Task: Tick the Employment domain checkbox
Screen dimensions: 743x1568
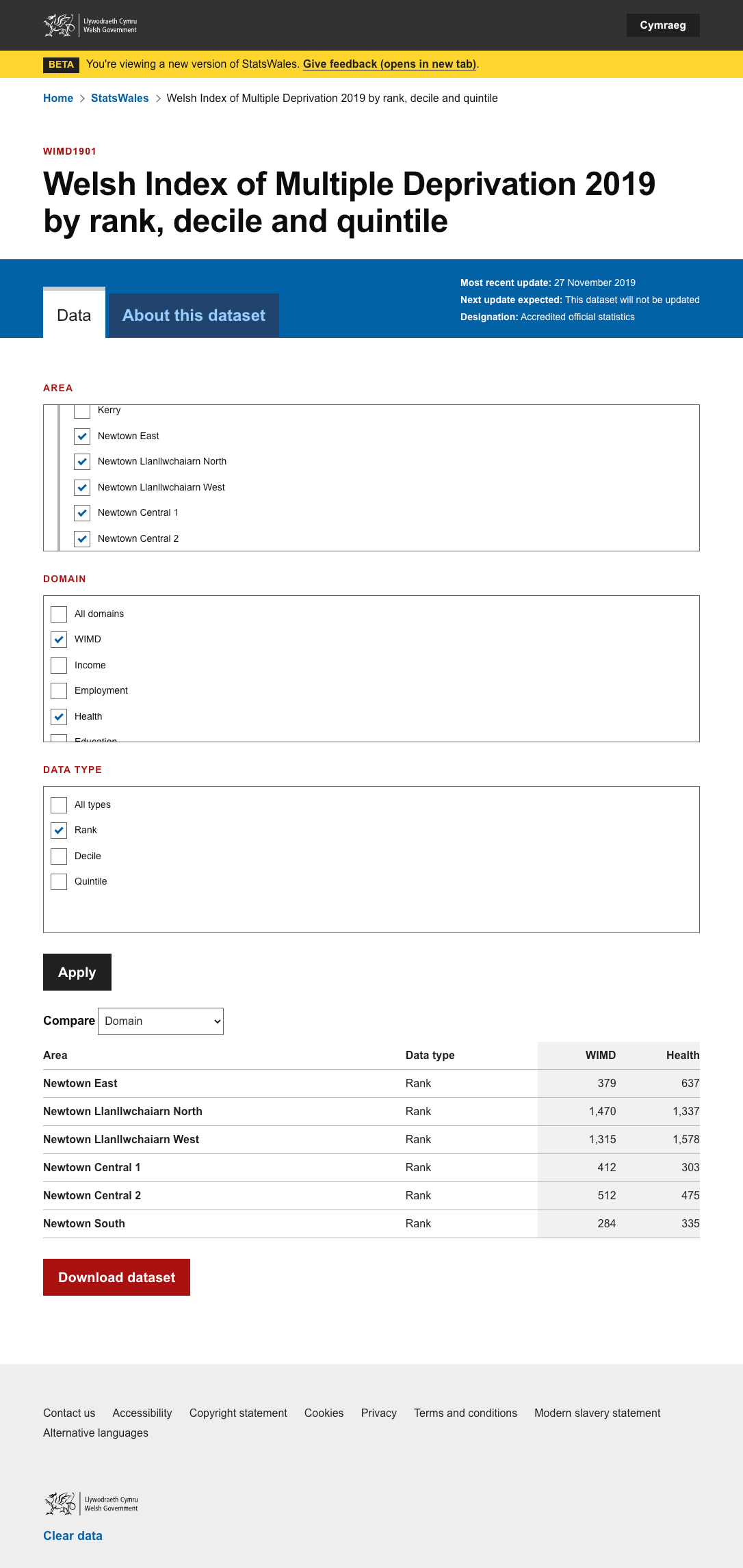Action: (59, 691)
